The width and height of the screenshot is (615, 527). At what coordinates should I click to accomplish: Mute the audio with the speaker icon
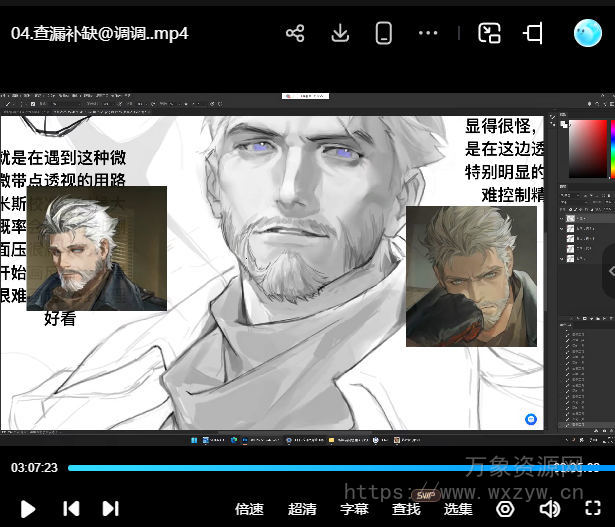coord(549,509)
